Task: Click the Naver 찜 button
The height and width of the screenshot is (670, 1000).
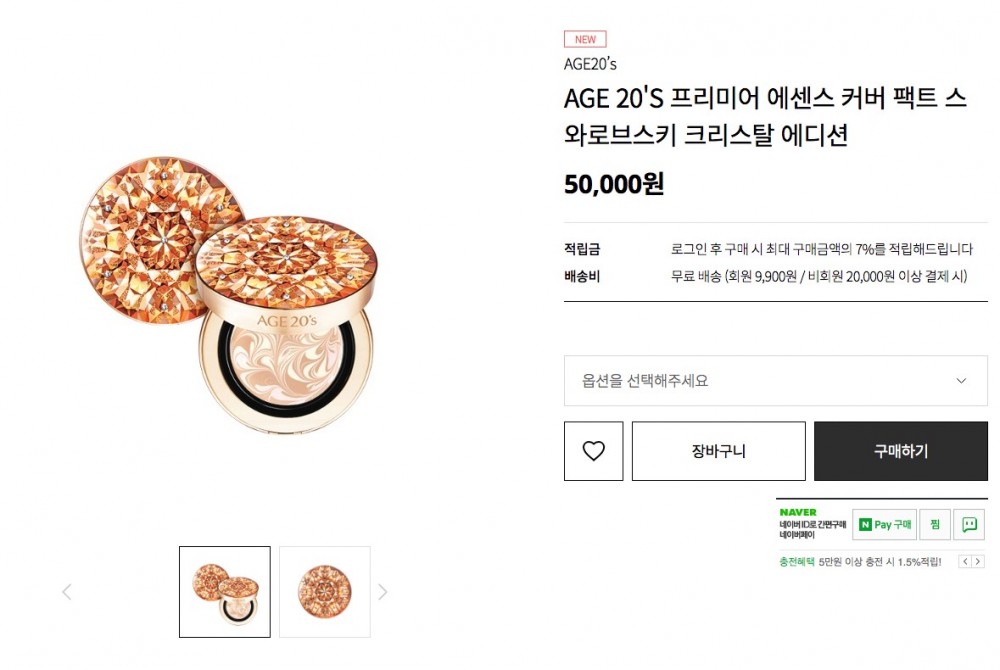Action: point(935,524)
